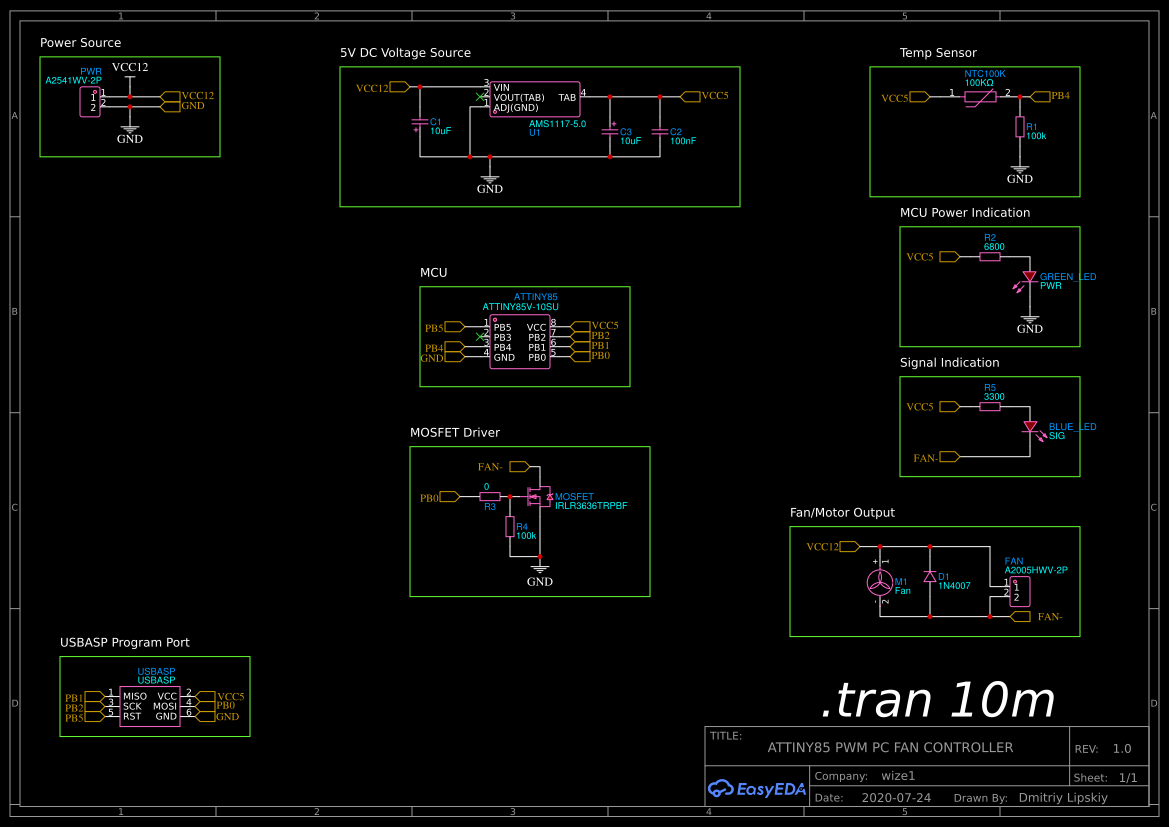Select the IRLR3636TRPBF MOSFET symbol
This screenshot has height=827, width=1169.
click(x=540, y=496)
